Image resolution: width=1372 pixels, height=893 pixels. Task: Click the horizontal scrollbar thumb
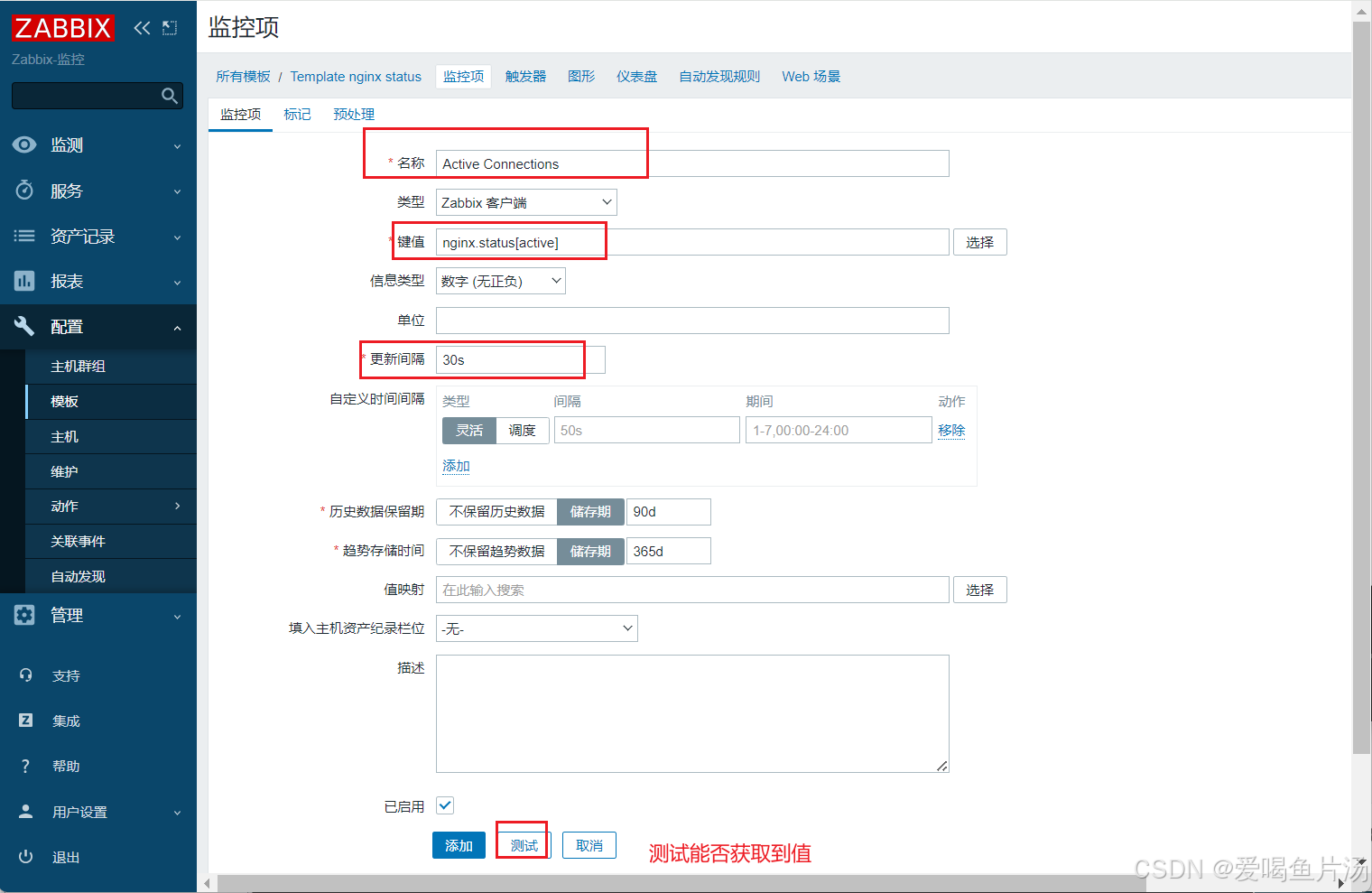[681, 883]
